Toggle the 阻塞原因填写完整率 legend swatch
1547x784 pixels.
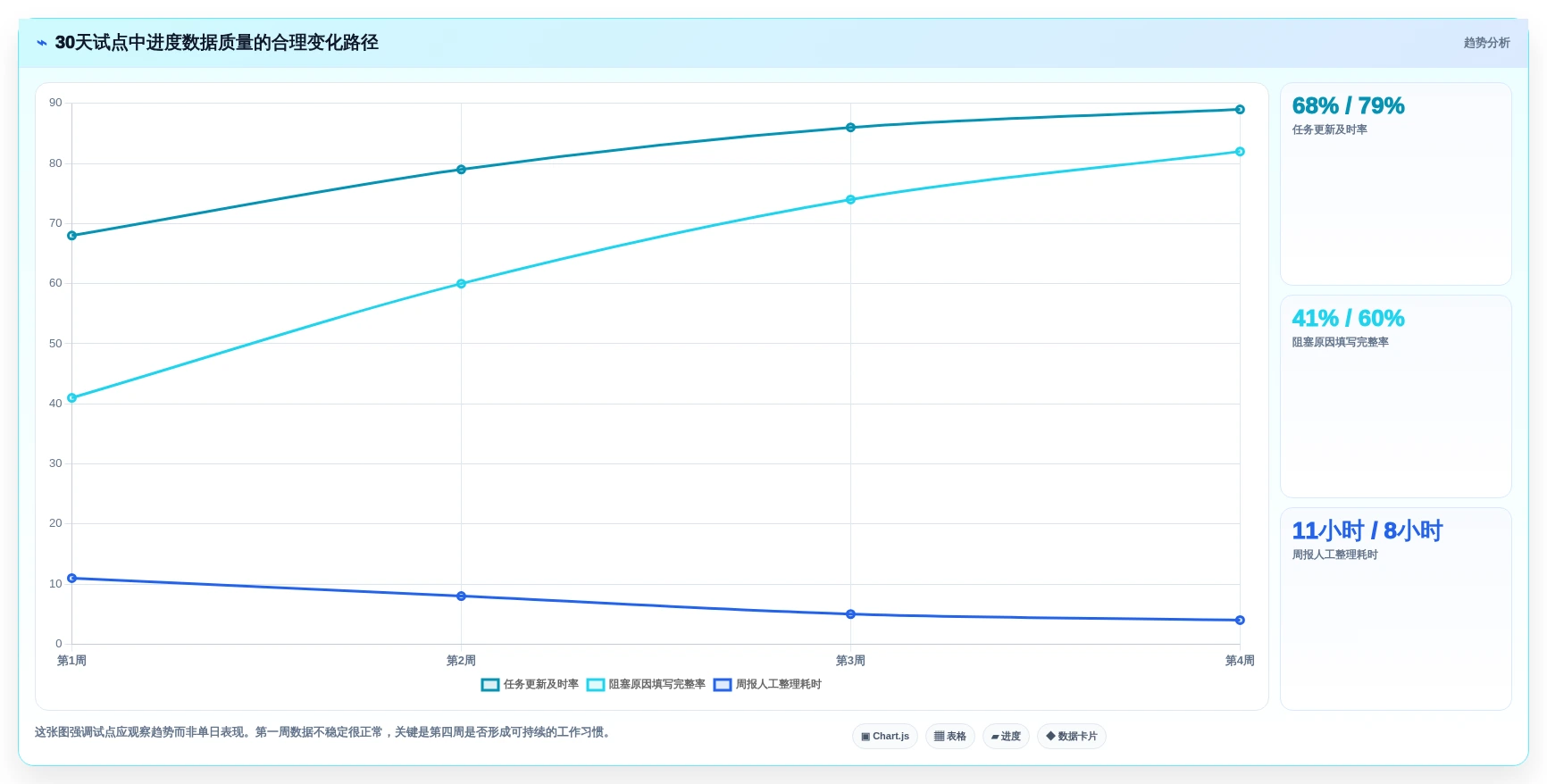pyautogui.click(x=596, y=685)
